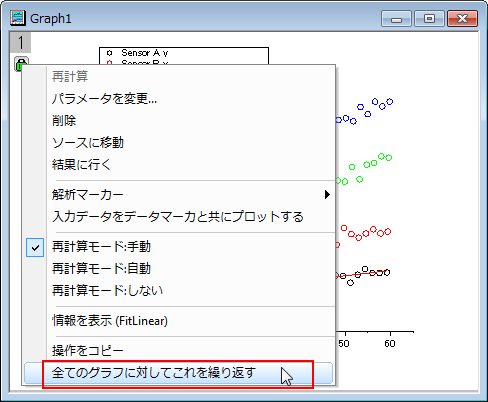
Task: Click a red scatter data point
Action: [344, 228]
